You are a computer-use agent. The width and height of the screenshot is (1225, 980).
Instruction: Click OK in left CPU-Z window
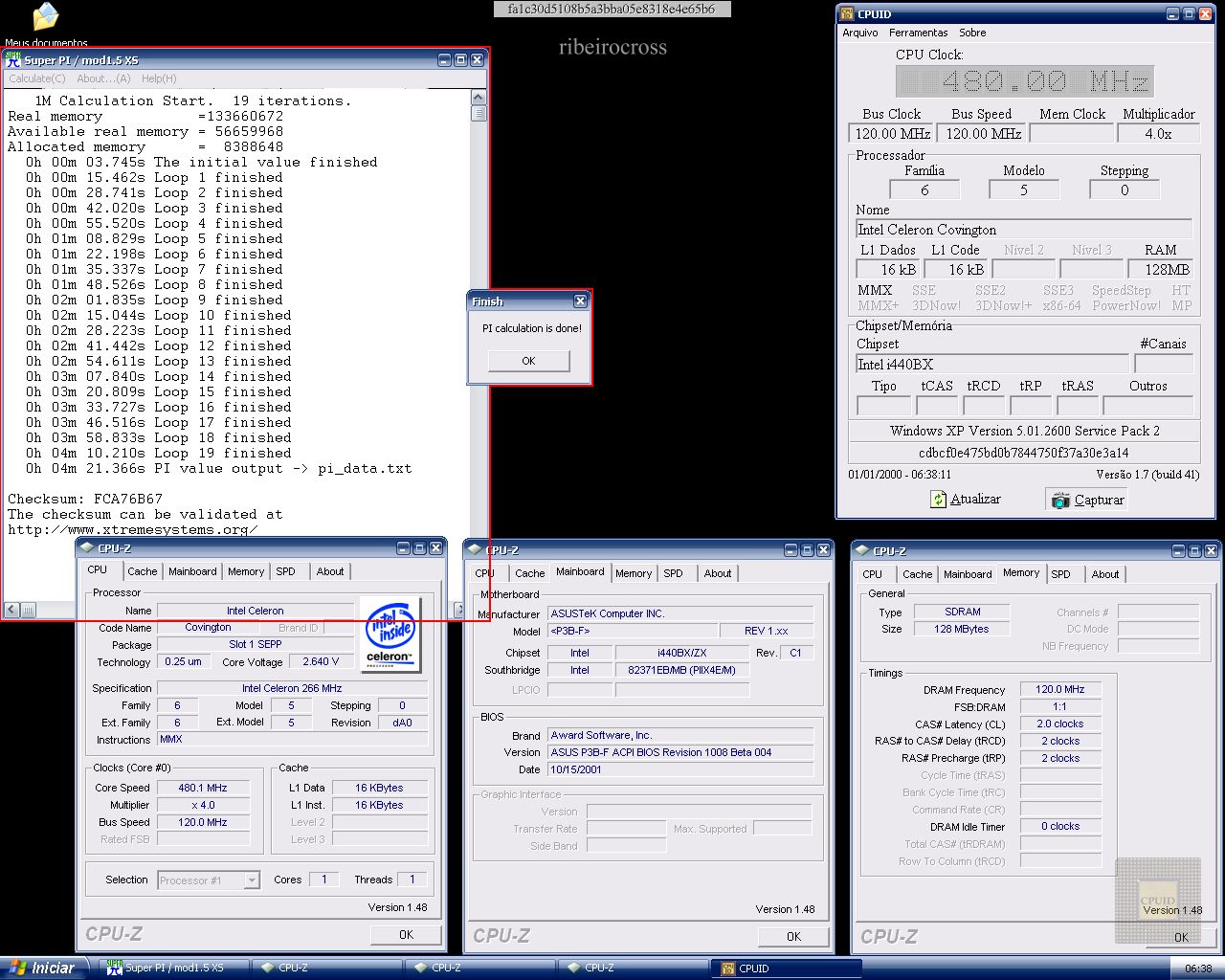[406, 934]
